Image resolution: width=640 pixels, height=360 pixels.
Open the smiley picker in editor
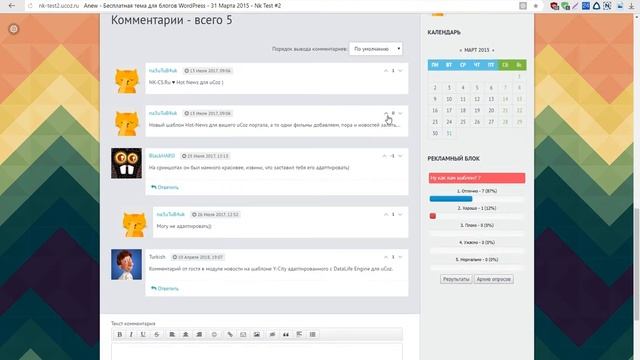[x=214, y=334]
